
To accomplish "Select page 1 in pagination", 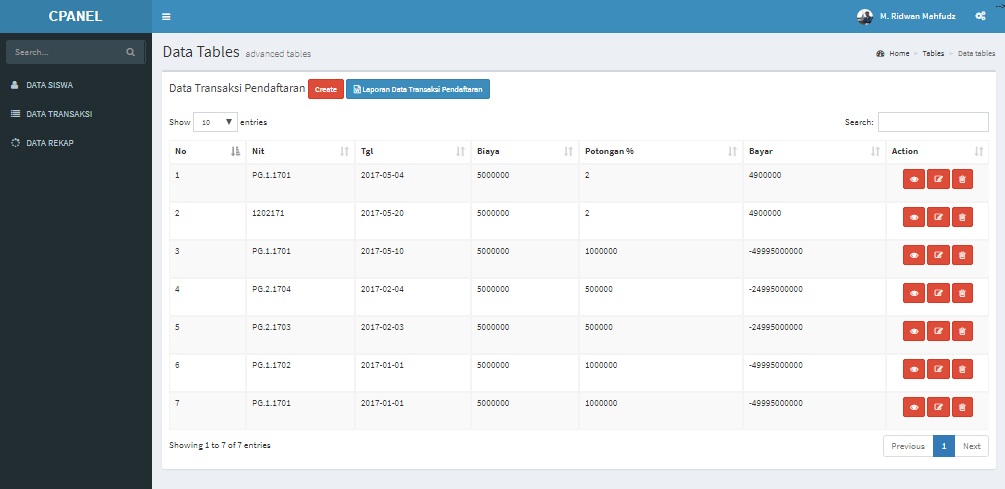I will [943, 446].
